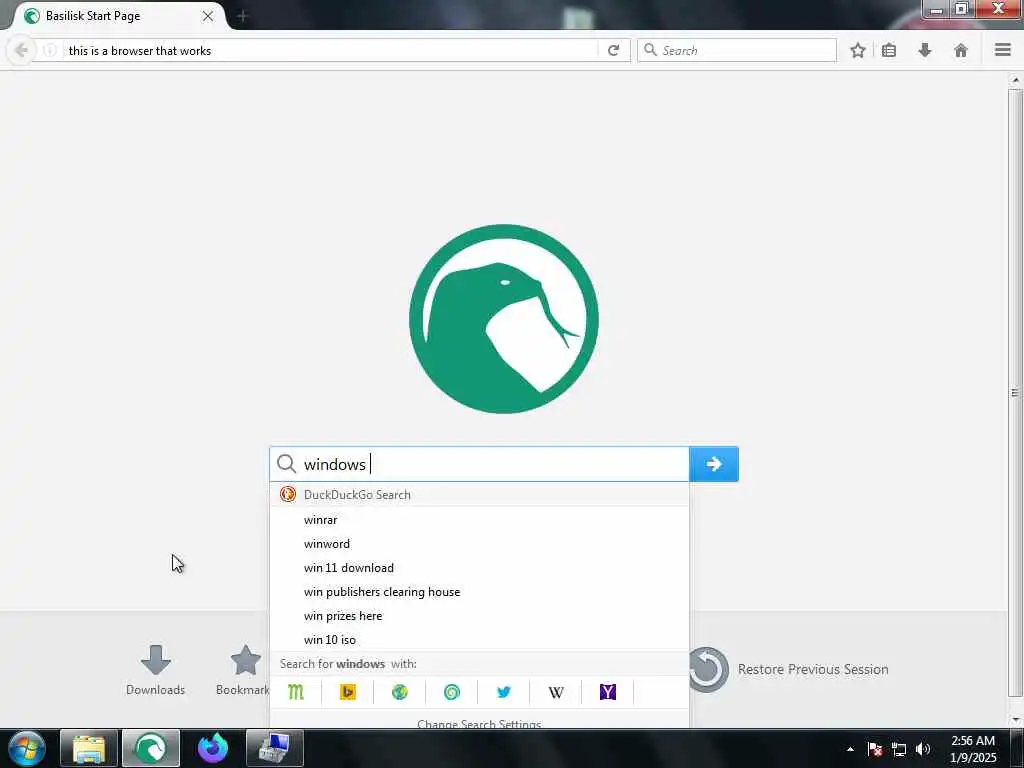Click the Basilisk logo in page center
The height and width of the screenshot is (768, 1024).
point(504,319)
